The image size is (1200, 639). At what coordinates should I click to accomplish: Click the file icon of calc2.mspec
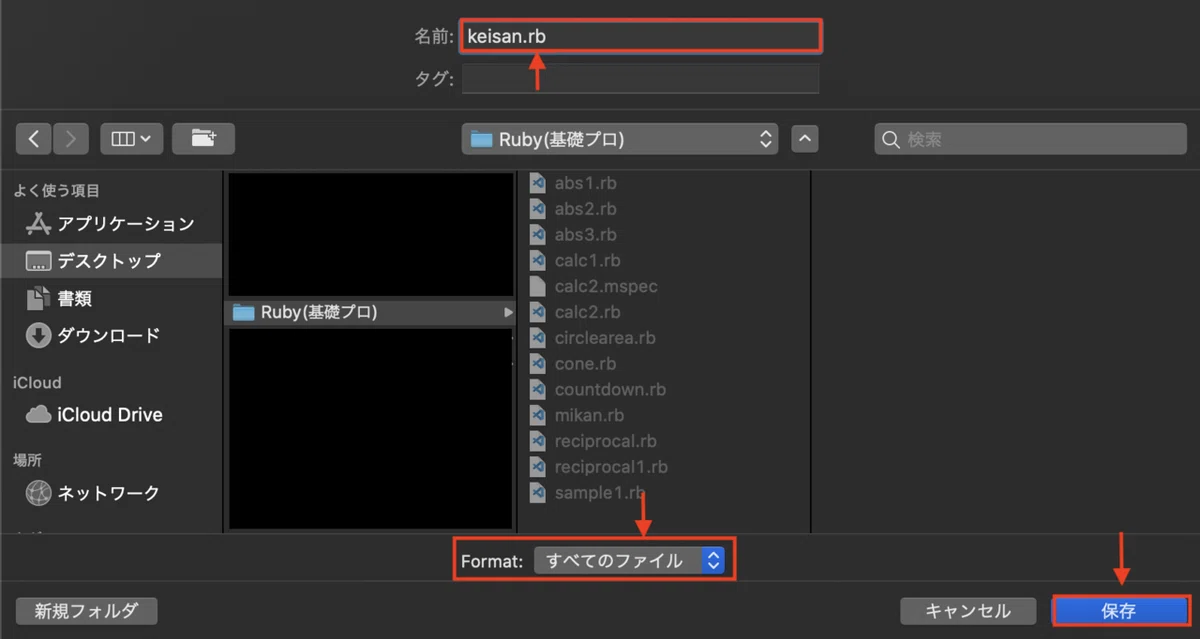point(536,286)
